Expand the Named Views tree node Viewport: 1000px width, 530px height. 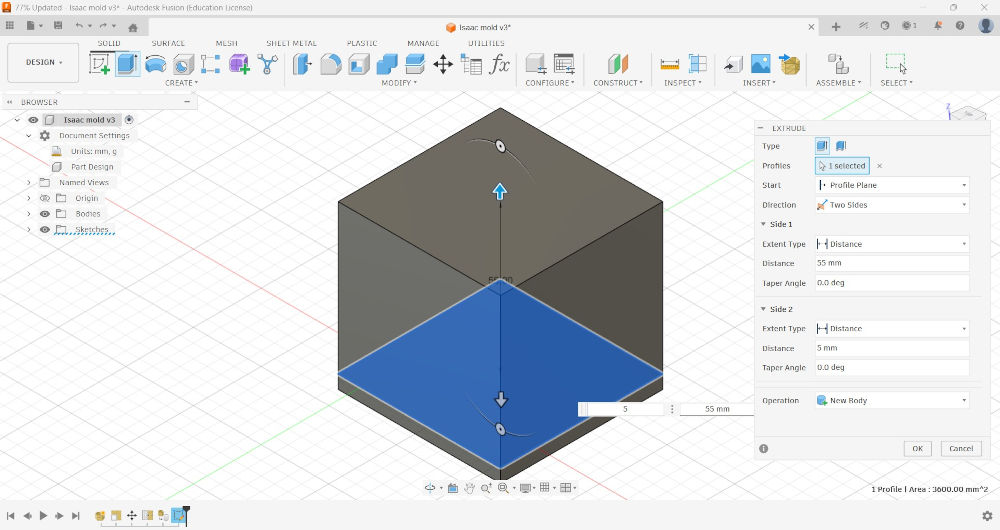coord(29,182)
